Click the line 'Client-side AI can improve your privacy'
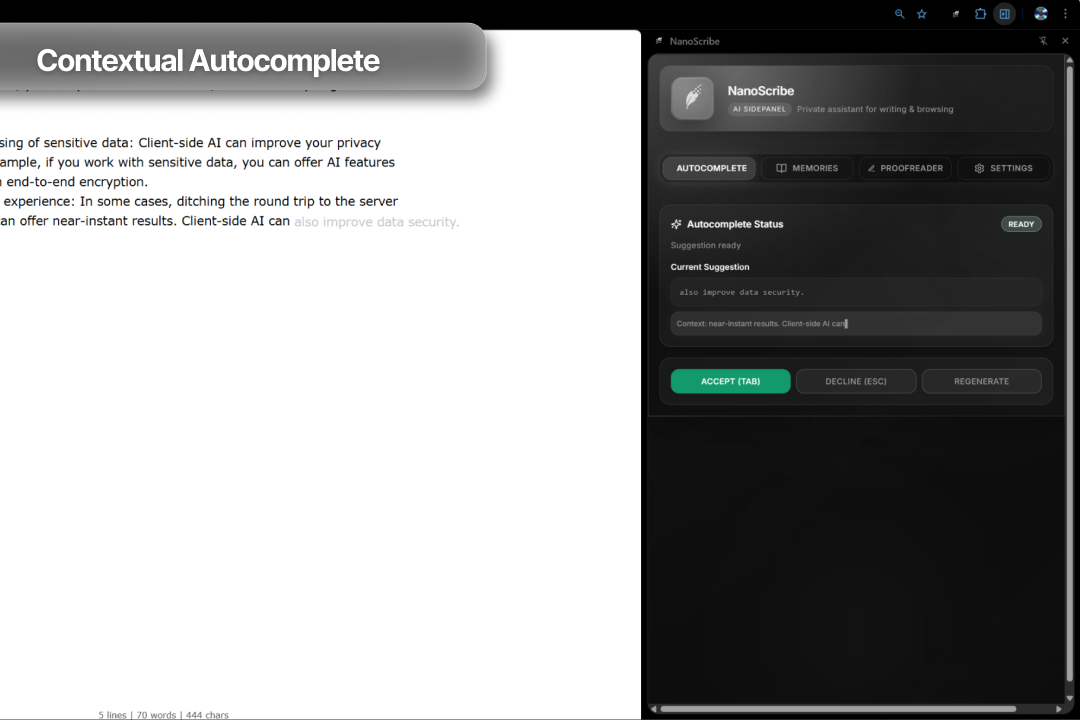 260,143
